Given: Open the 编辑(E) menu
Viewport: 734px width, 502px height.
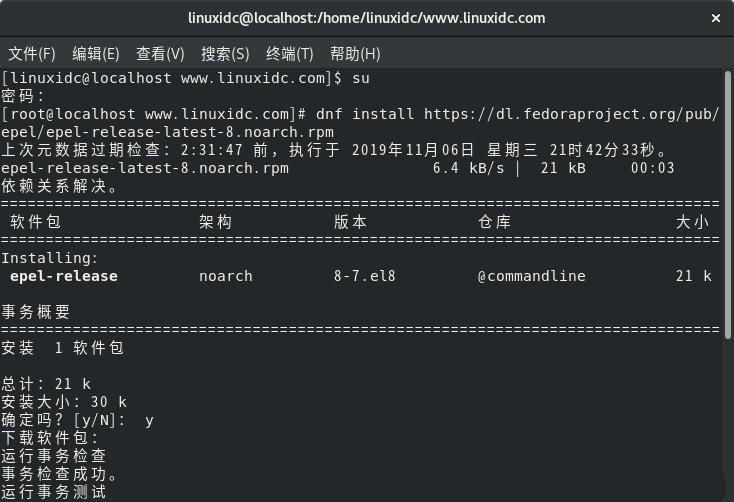Looking at the screenshot, I should (96, 54).
